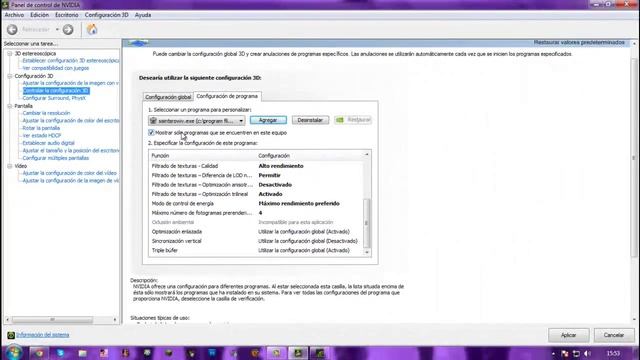Select 'Configurar múltiples pantallas' task

[56, 158]
